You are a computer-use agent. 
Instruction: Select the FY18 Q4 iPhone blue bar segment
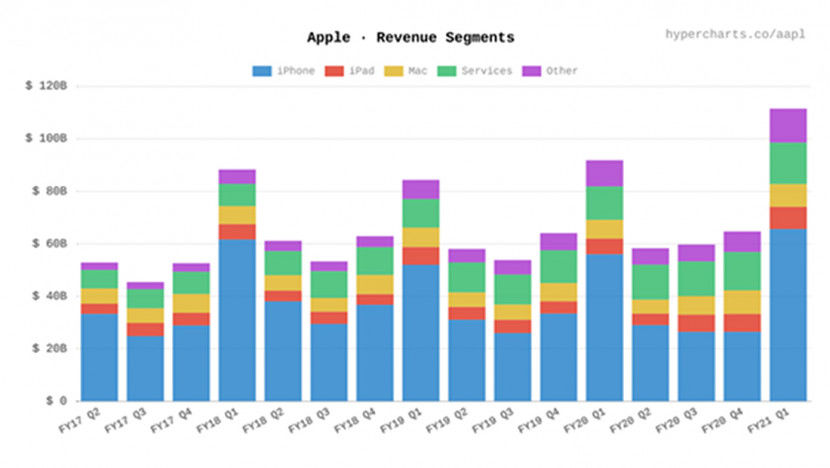375,353
